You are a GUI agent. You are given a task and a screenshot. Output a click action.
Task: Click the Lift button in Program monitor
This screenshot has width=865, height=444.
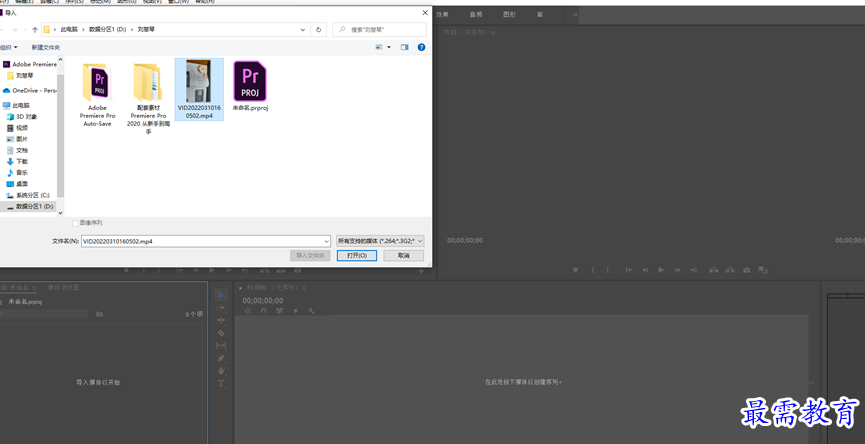coord(714,270)
